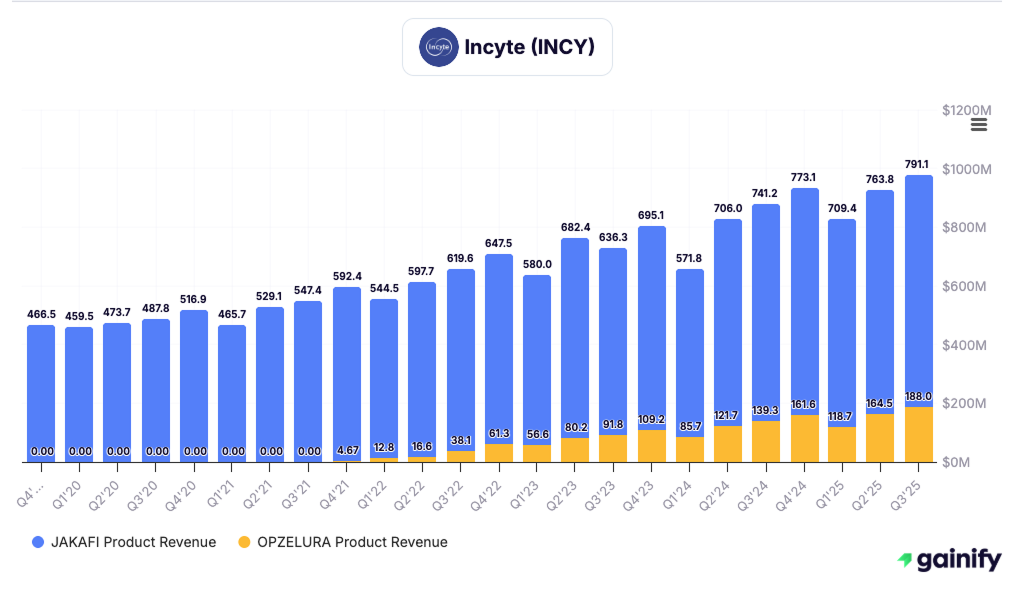Viewport: 1020px width, 605px height.
Task: Open gainify via its wordmark link
Action: pos(958,560)
